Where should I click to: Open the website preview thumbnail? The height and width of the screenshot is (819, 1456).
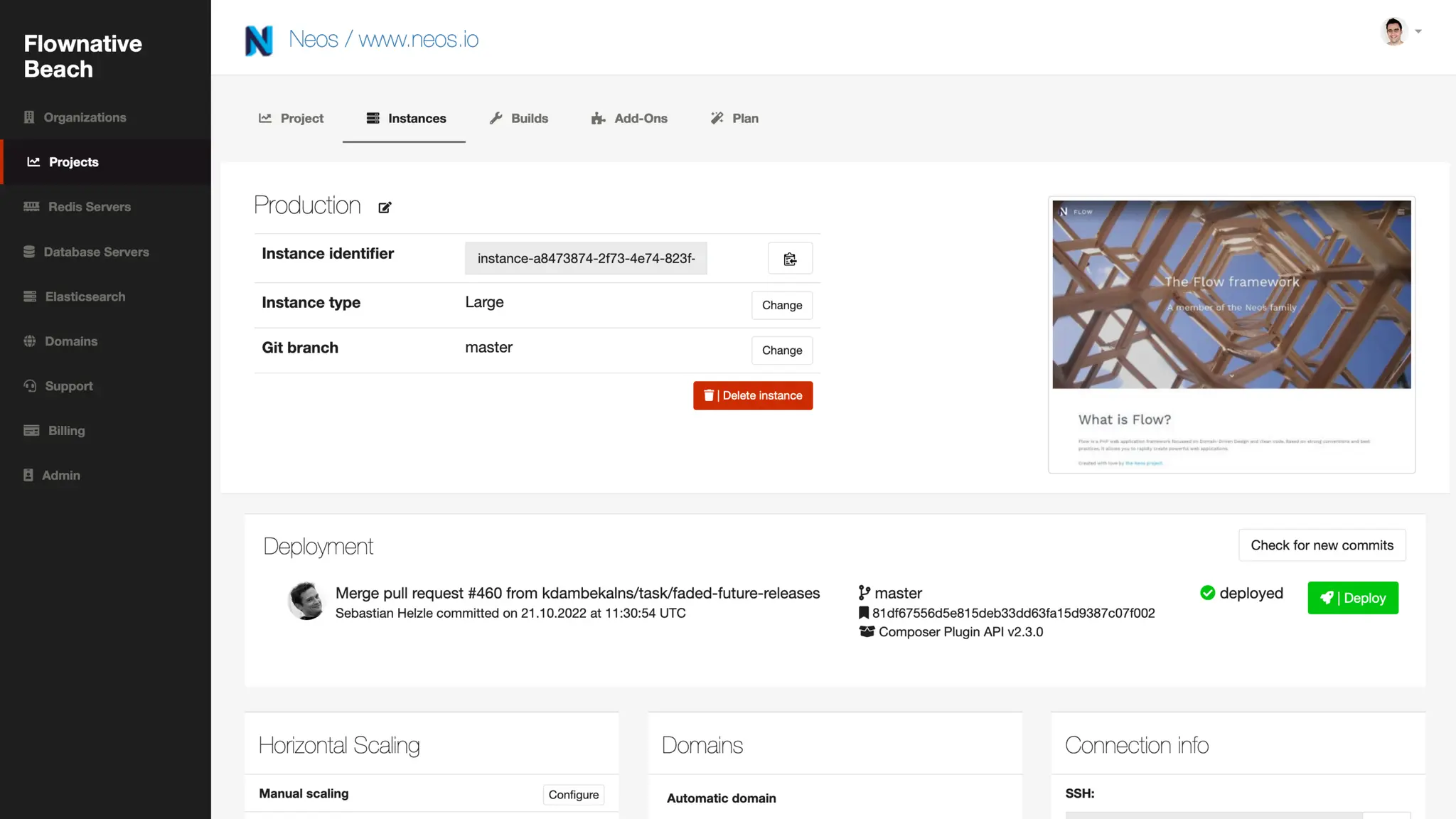[1231, 334]
